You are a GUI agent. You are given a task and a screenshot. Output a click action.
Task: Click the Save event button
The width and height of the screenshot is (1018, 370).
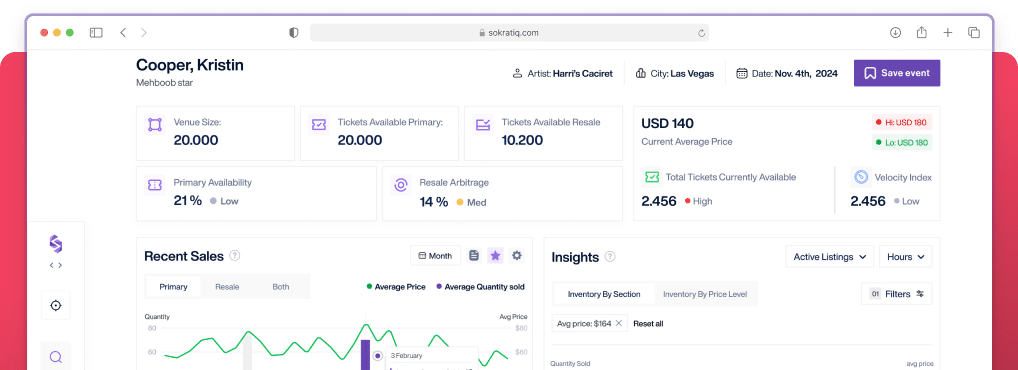(x=897, y=73)
